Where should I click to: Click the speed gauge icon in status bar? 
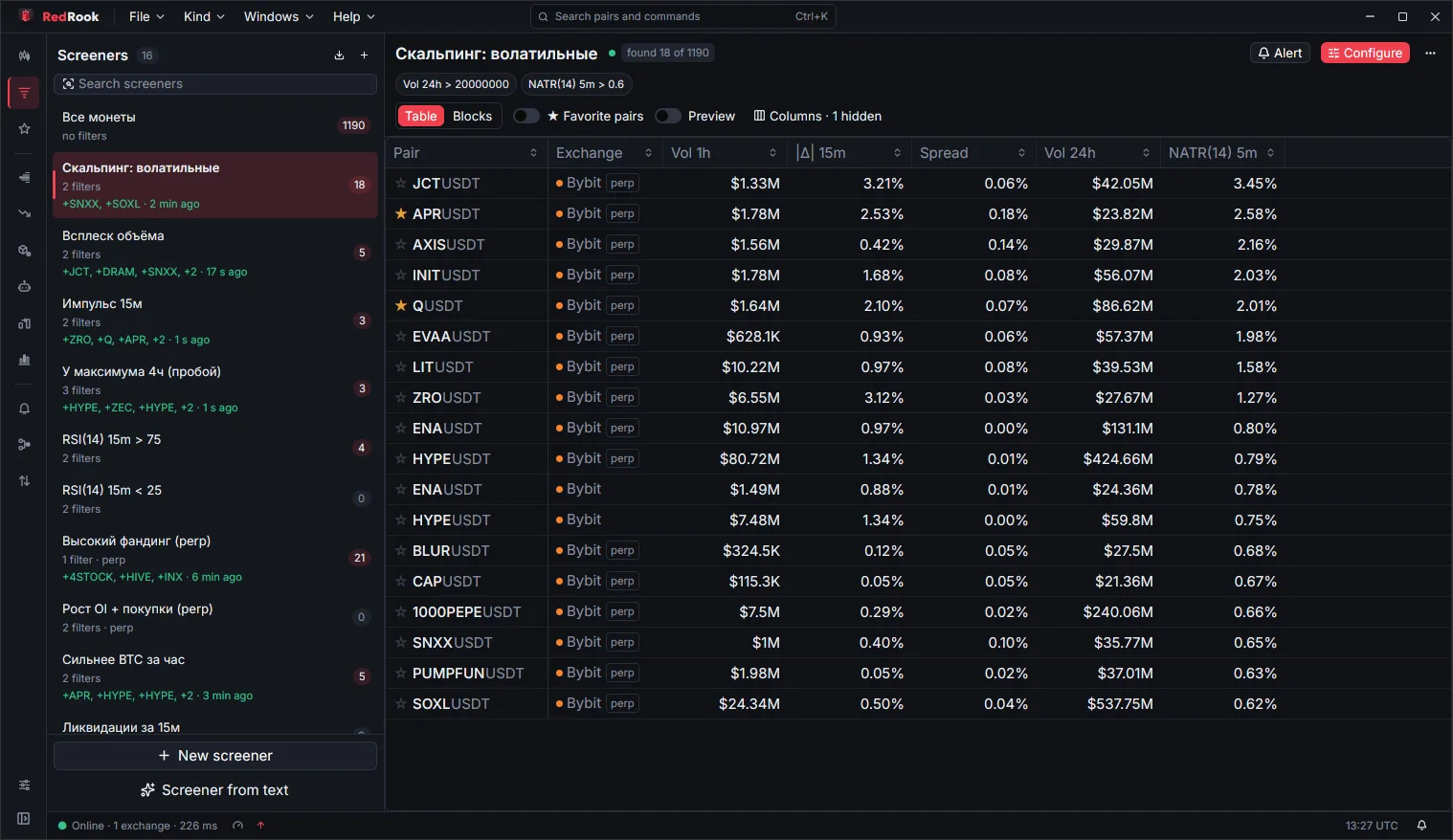click(x=237, y=826)
